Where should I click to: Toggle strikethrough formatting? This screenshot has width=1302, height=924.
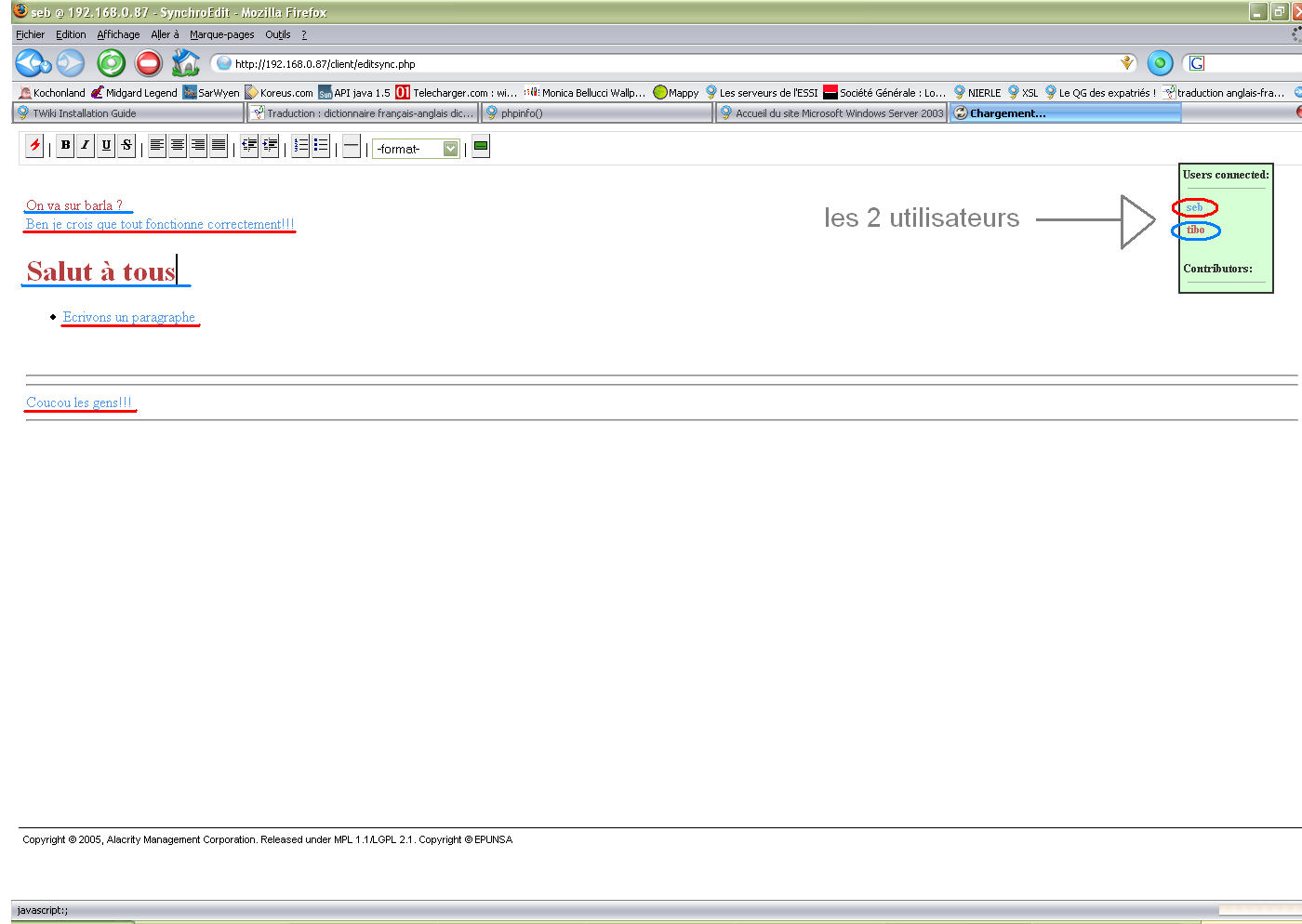click(x=126, y=146)
